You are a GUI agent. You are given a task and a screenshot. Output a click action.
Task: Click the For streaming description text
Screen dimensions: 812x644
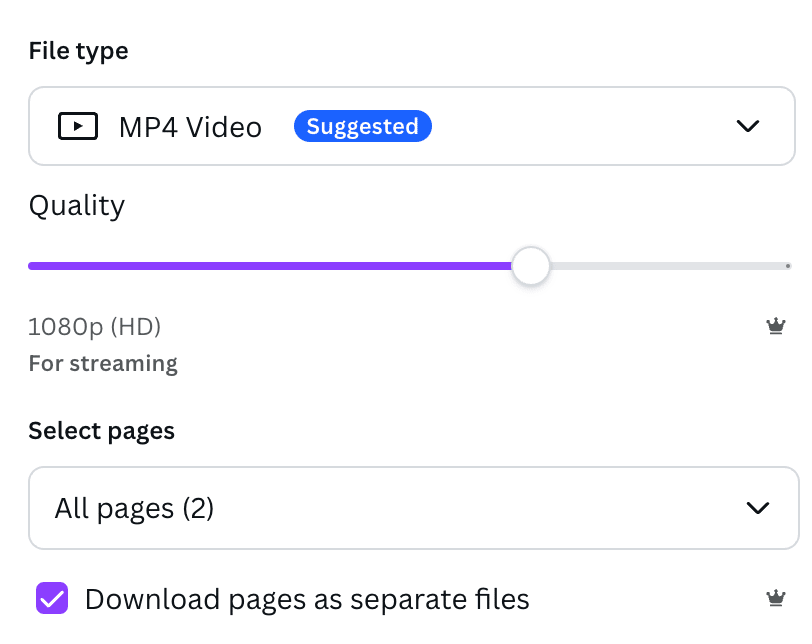pos(103,363)
